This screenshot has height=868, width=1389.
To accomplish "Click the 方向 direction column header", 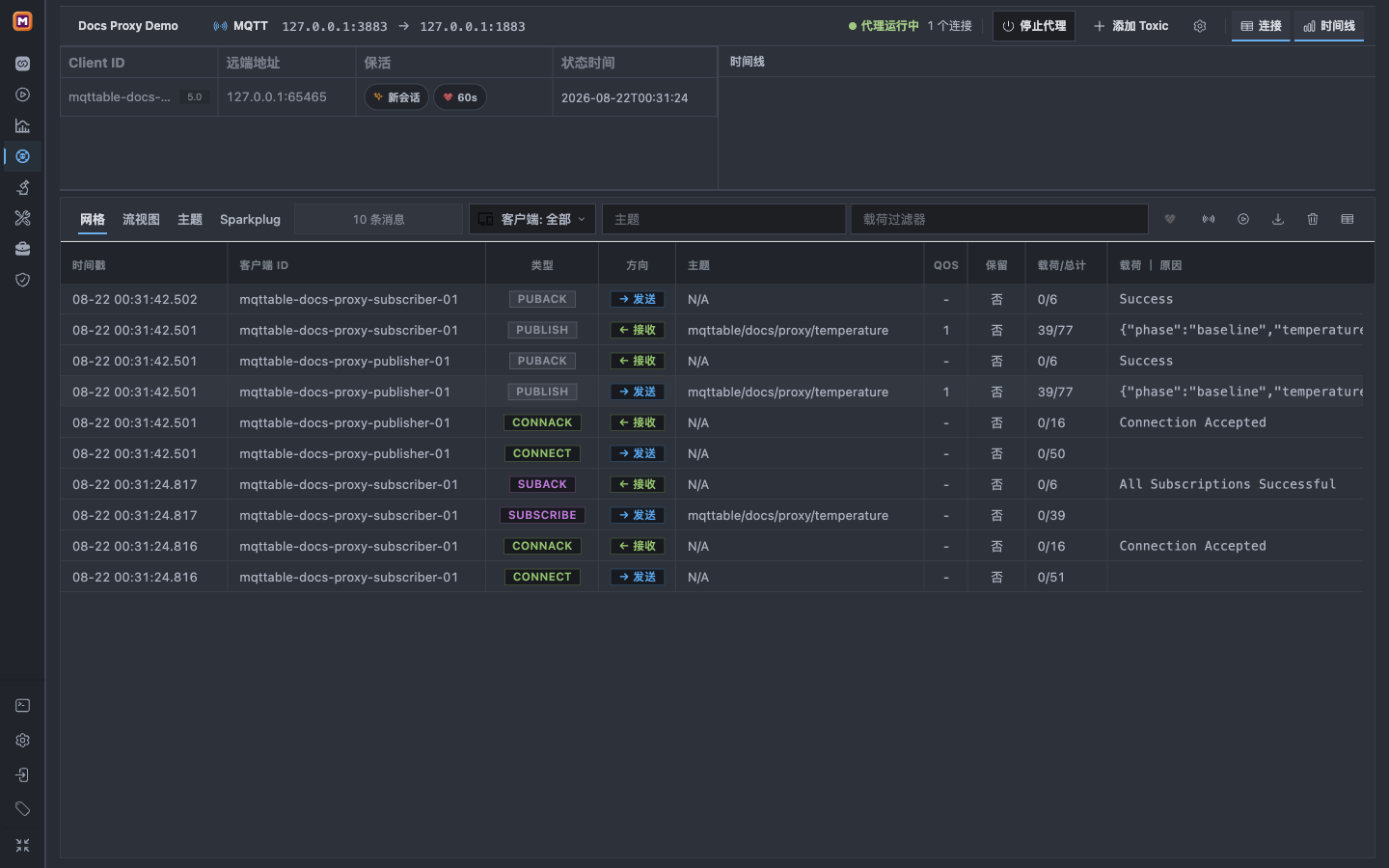I will coord(638,265).
